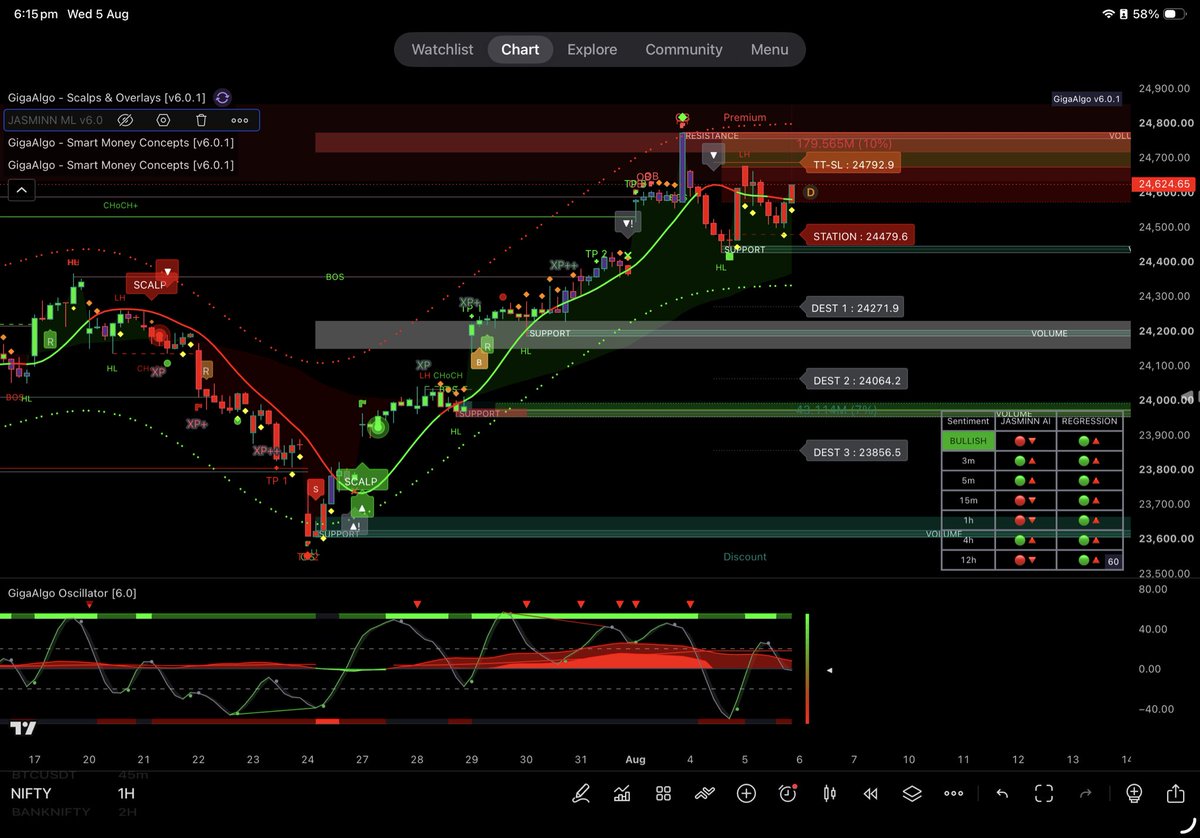Open the four-square layout templates icon
Viewport: 1200px width, 838px height.
coord(663,794)
